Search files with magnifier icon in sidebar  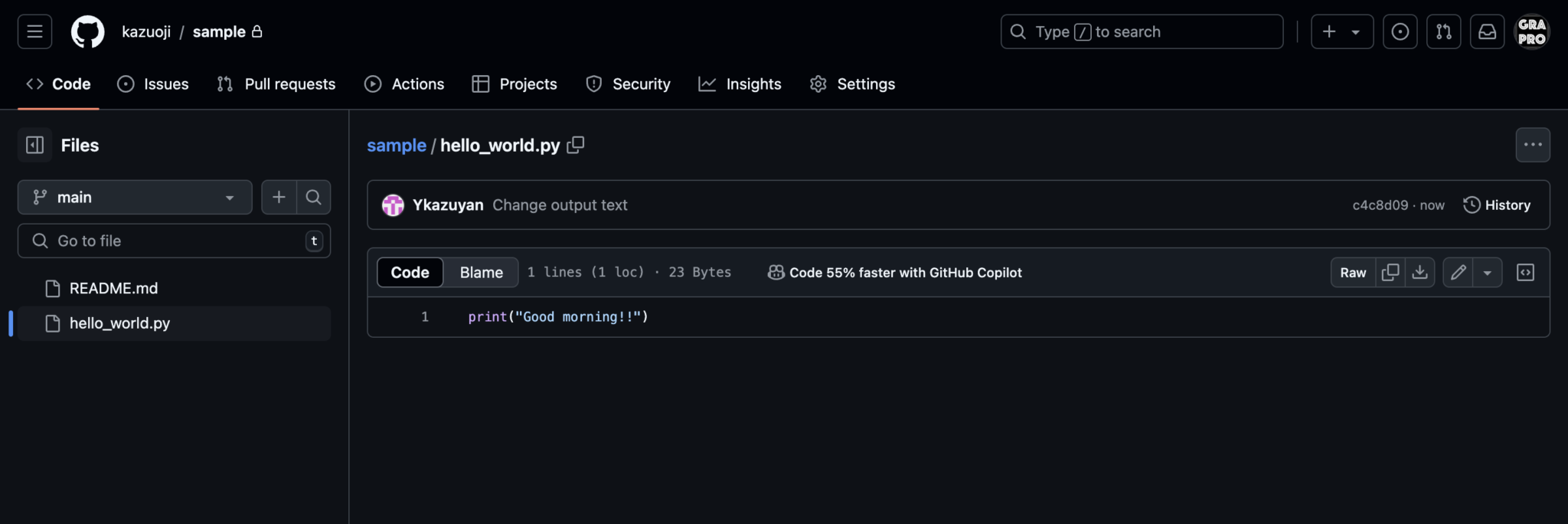coord(313,198)
